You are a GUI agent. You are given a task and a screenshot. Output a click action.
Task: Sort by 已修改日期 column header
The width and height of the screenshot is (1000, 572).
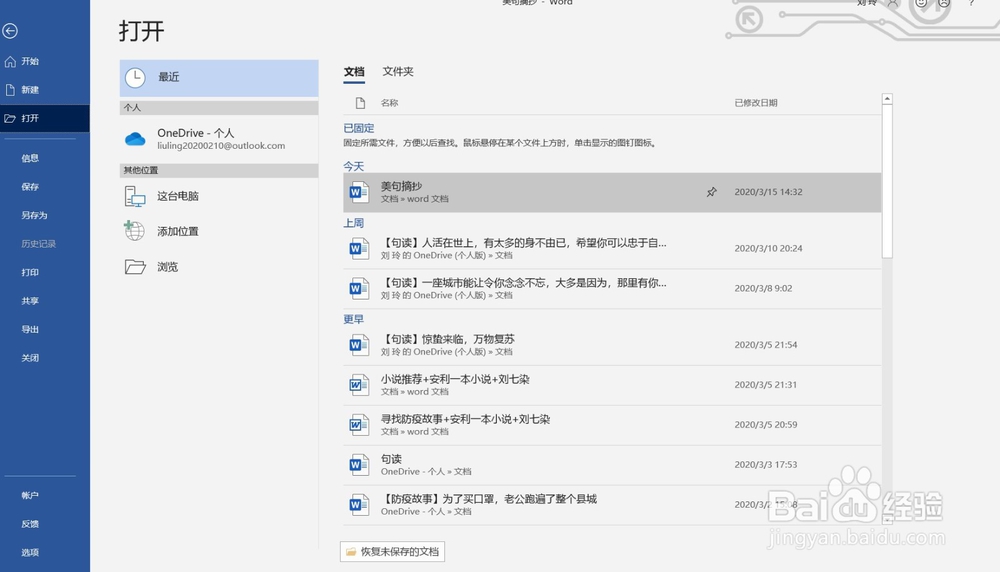[756, 103]
